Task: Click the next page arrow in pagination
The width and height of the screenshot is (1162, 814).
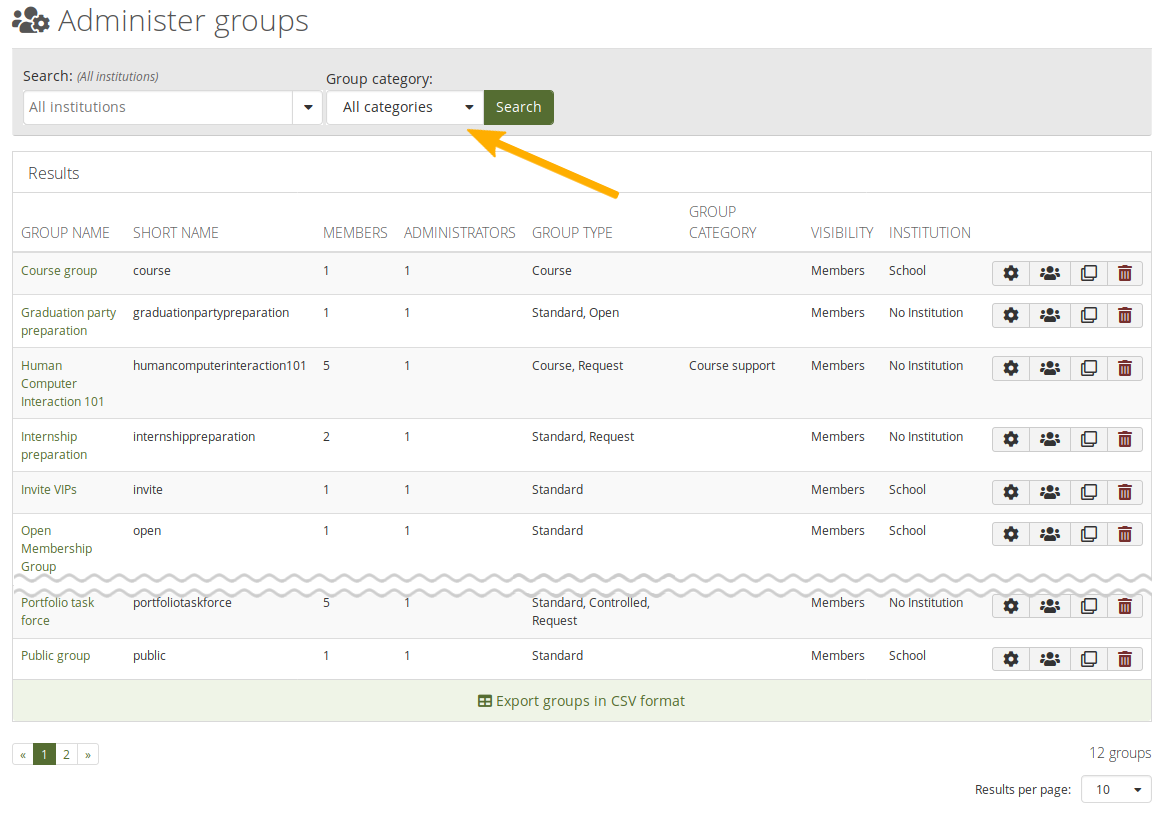Action: point(88,755)
